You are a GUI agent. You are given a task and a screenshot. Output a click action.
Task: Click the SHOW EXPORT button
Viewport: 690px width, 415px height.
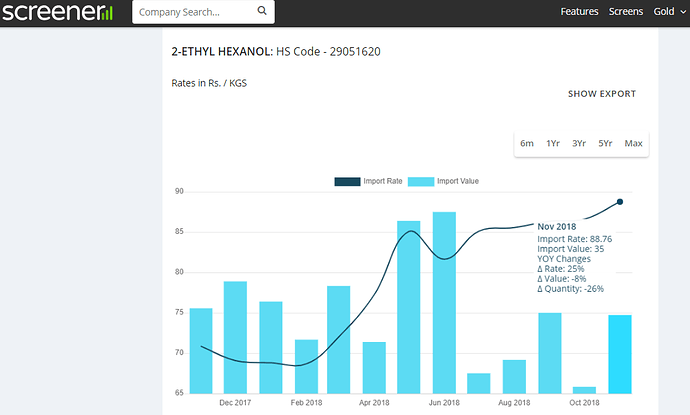[x=601, y=94]
